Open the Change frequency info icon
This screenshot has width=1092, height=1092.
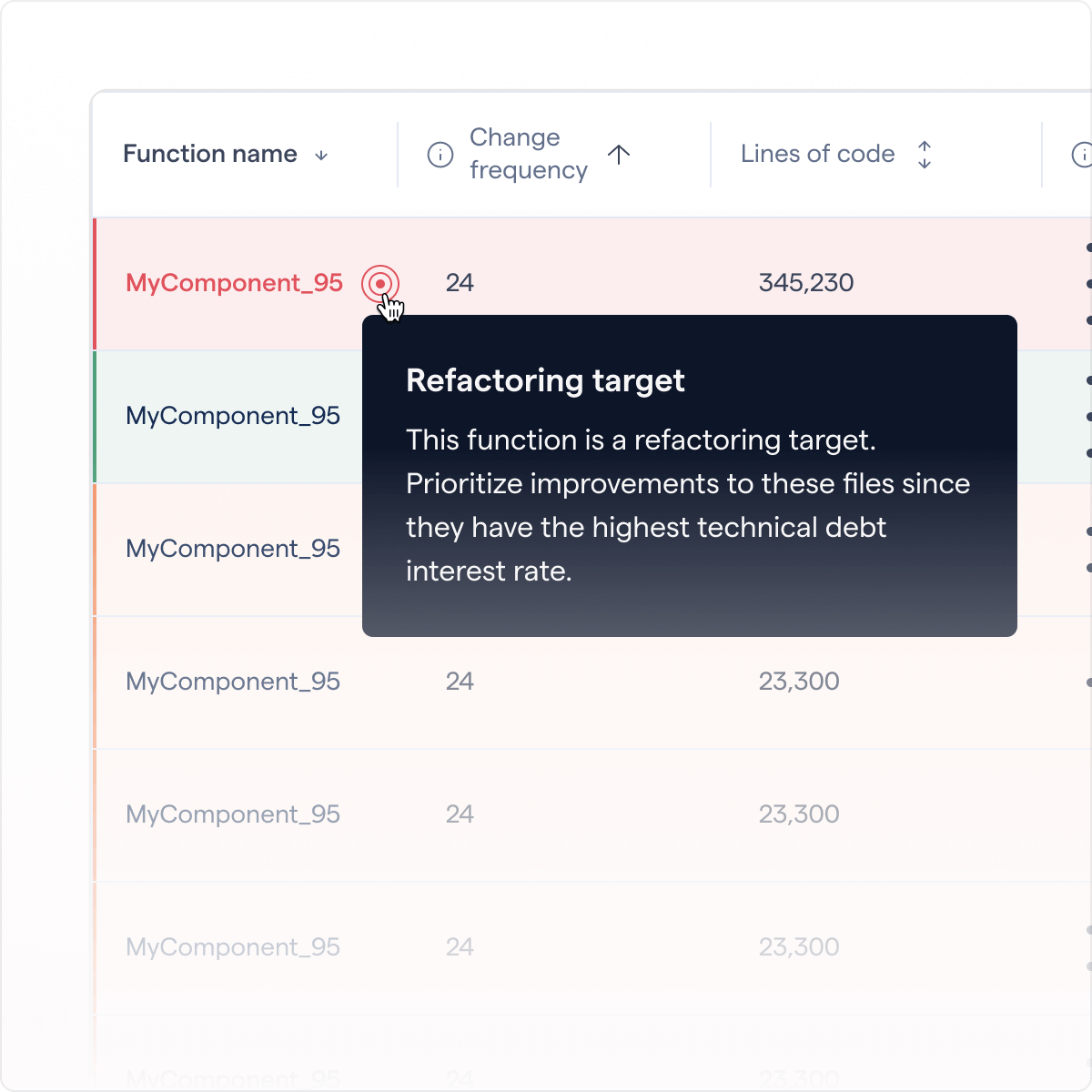point(440,155)
